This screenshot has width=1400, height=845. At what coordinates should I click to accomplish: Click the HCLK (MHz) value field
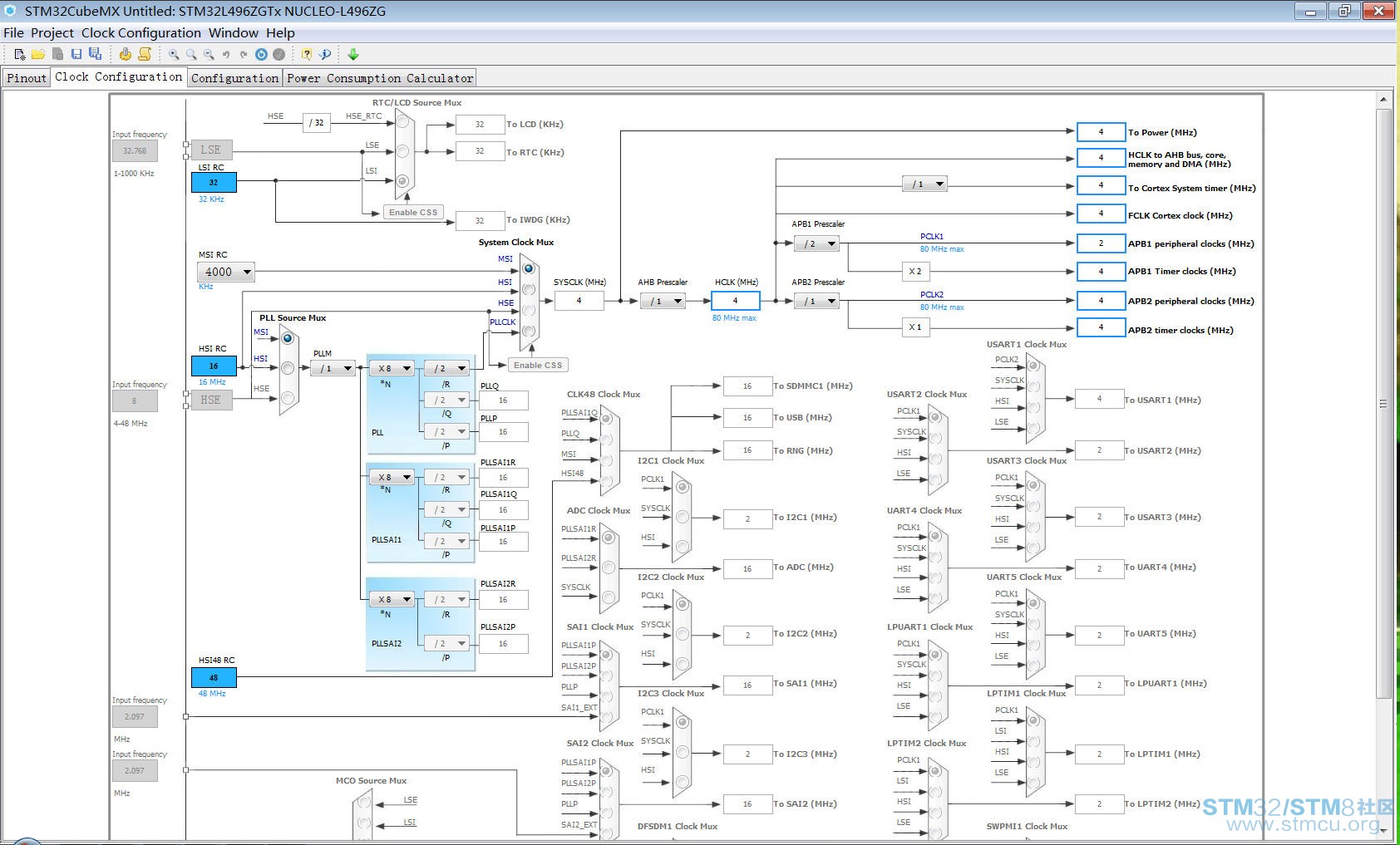pos(736,300)
